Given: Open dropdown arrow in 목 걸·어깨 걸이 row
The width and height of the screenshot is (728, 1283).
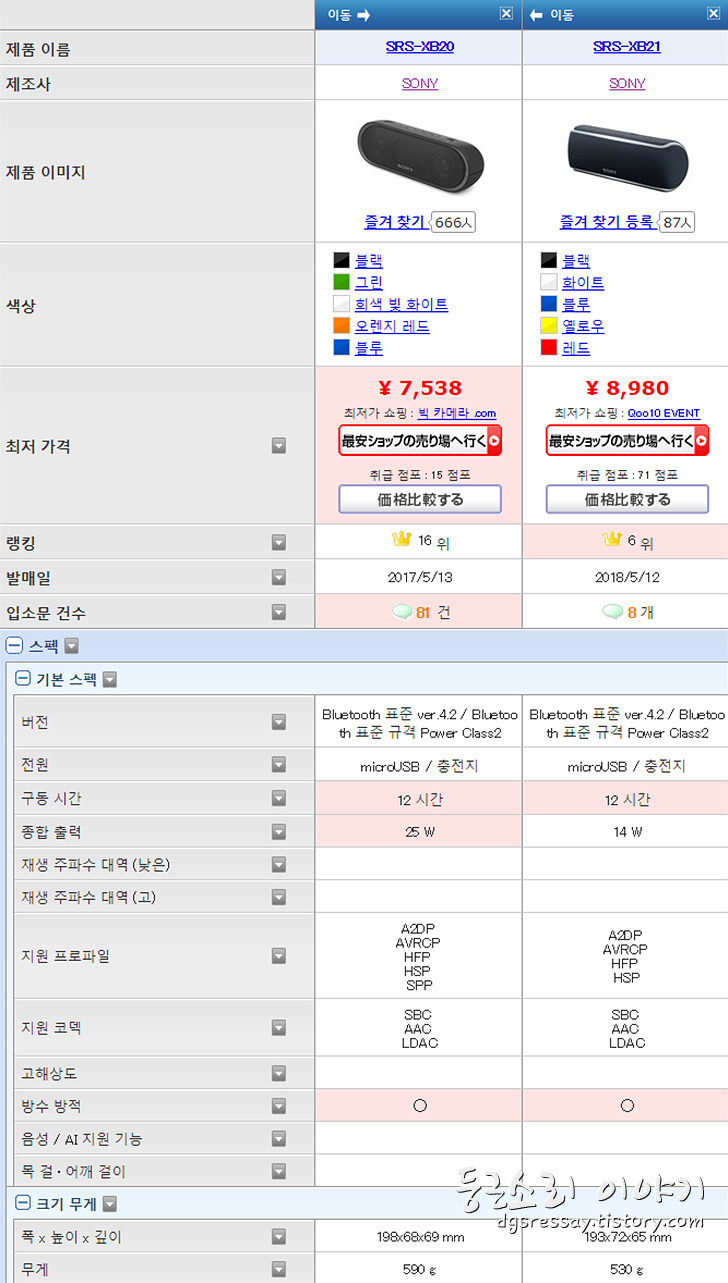Looking at the screenshot, I should [x=279, y=1171].
